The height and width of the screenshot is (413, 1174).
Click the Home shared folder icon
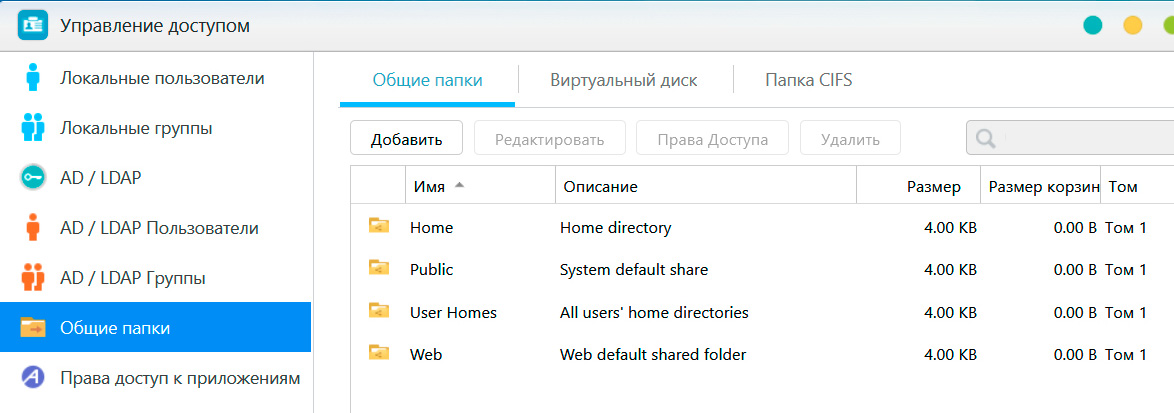click(x=378, y=227)
